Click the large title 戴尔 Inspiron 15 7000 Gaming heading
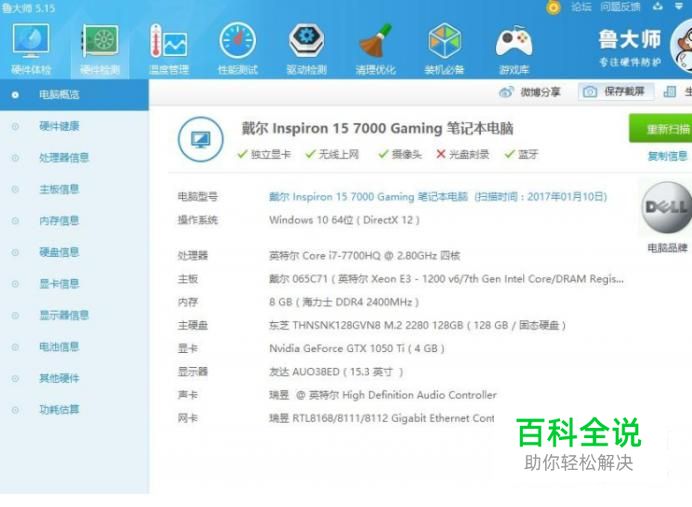This screenshot has height=507, width=692. pos(377,128)
